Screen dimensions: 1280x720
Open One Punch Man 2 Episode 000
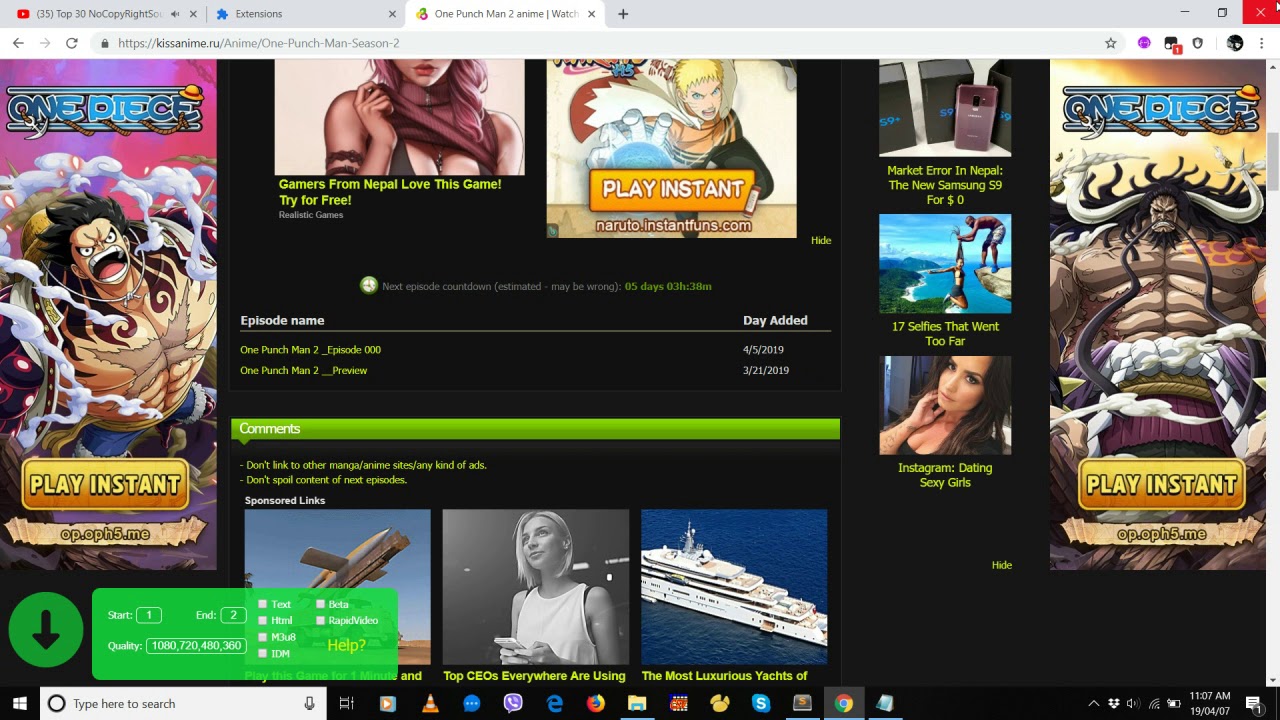coord(310,350)
